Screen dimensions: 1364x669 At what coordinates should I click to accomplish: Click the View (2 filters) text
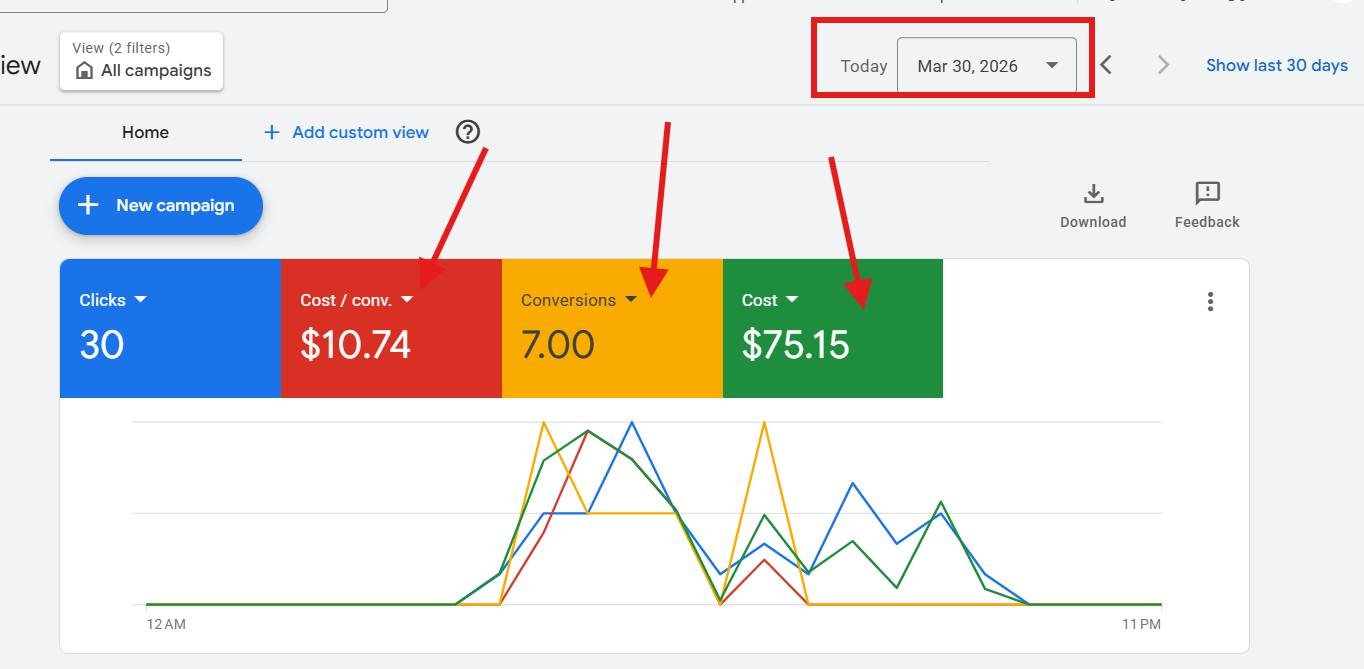(x=121, y=48)
